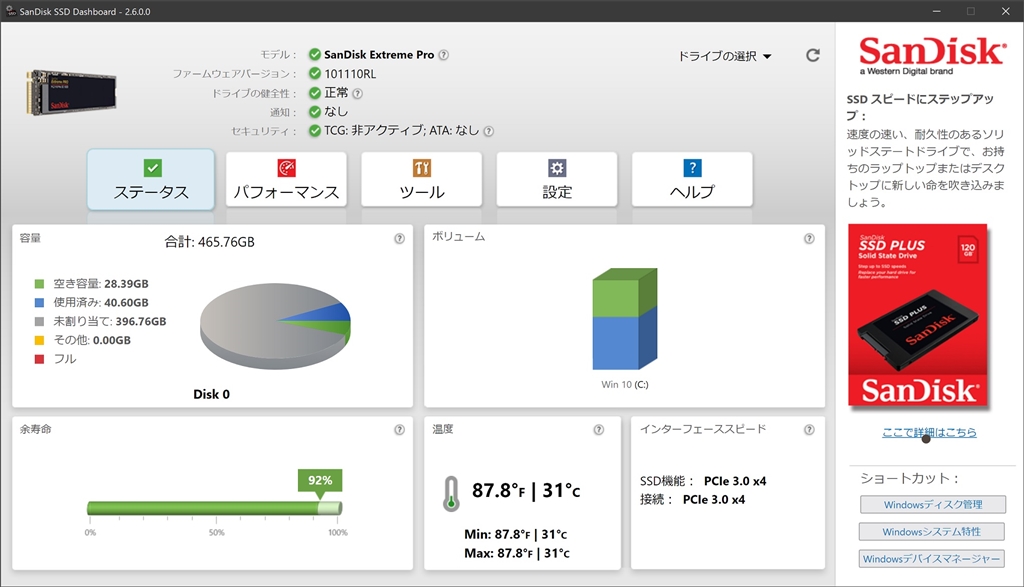Click the red フル legend swatch
This screenshot has width=1024, height=587.
[39, 359]
